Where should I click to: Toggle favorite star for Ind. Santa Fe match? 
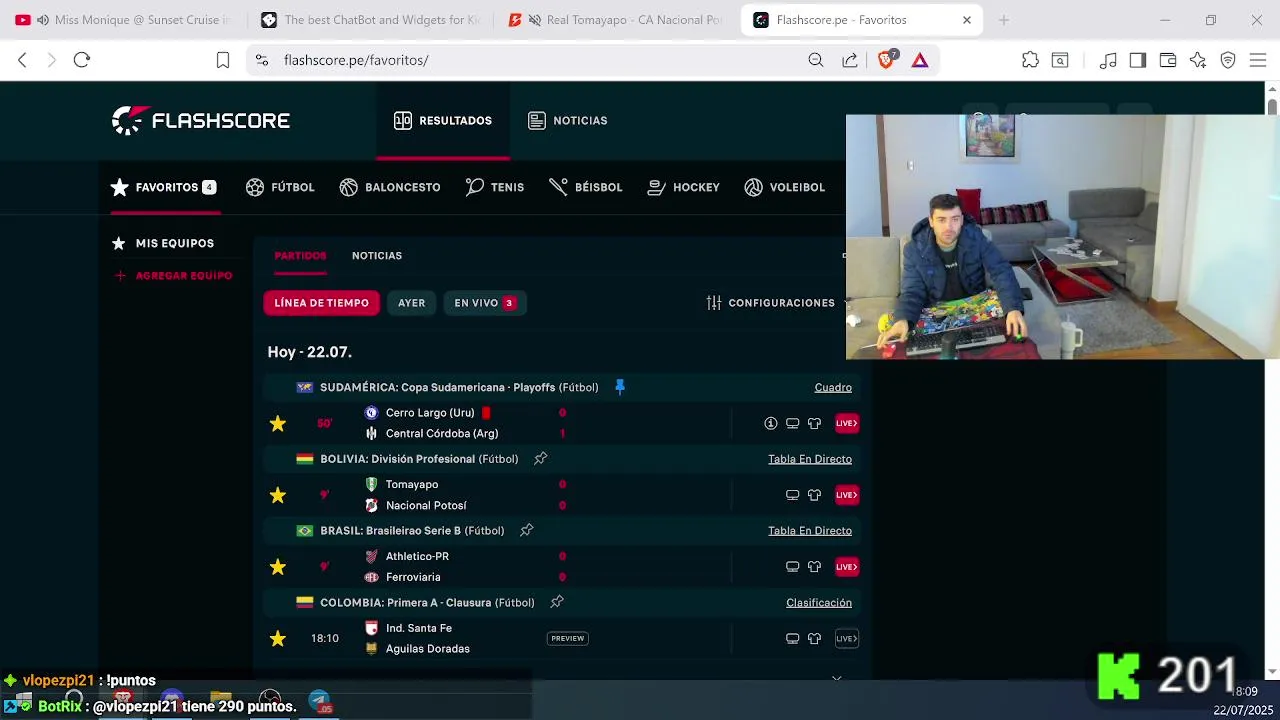click(278, 638)
